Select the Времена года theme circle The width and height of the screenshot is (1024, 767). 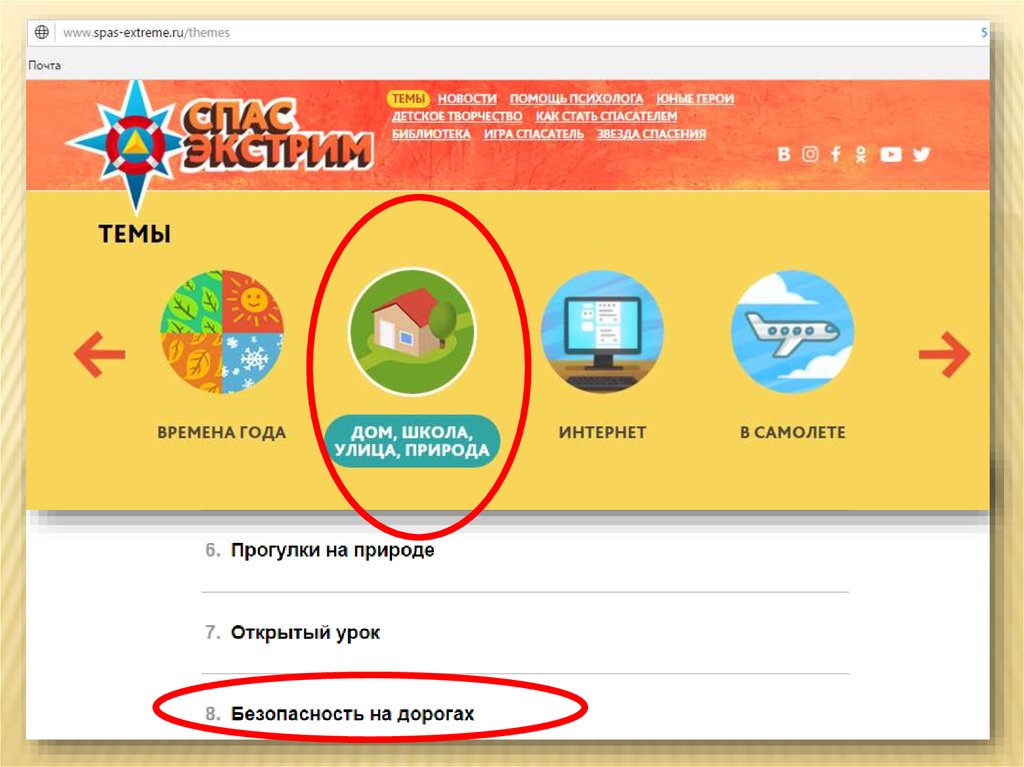pyautogui.click(x=222, y=332)
